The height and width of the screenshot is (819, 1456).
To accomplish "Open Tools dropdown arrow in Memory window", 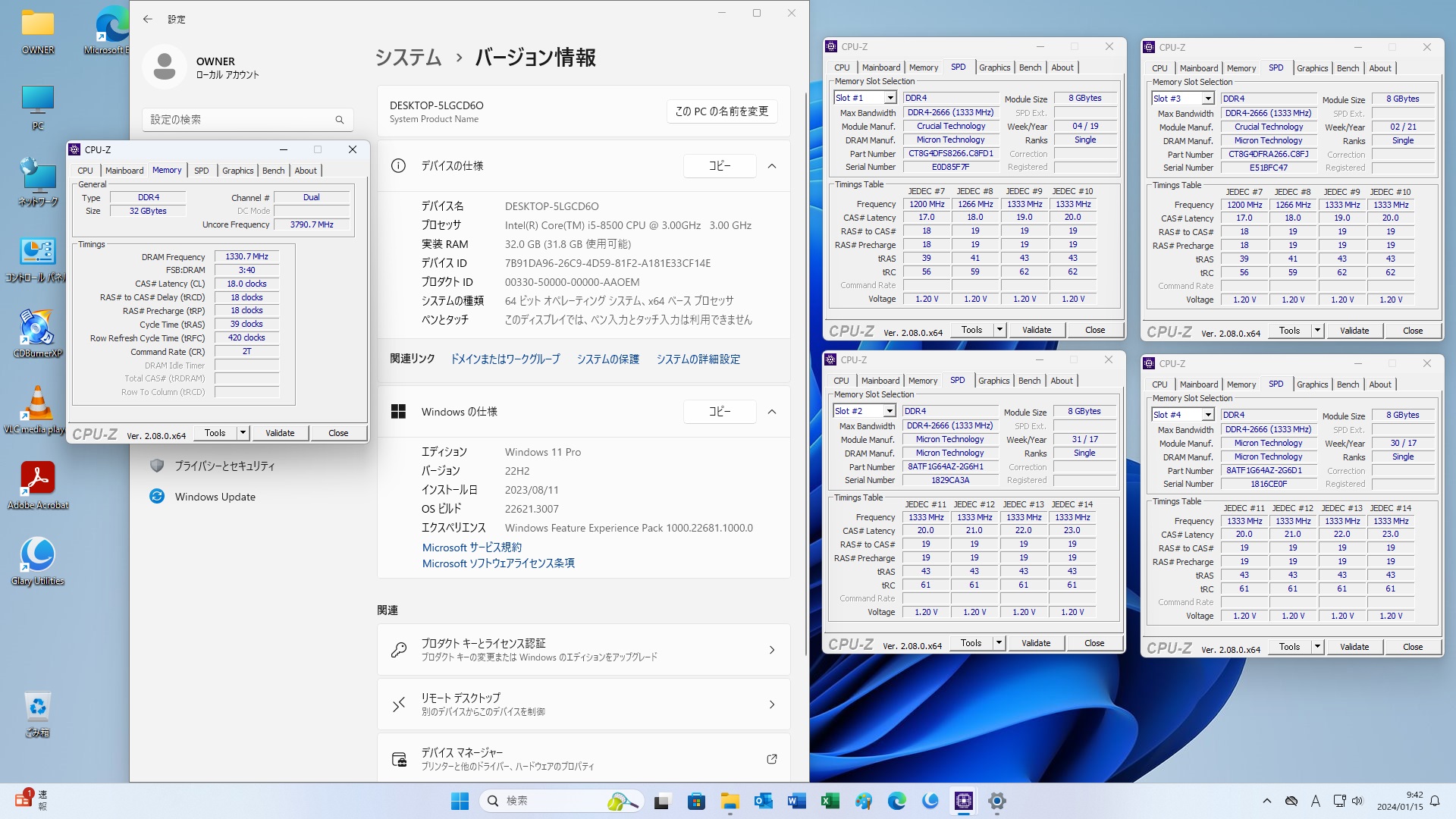I will [x=243, y=433].
